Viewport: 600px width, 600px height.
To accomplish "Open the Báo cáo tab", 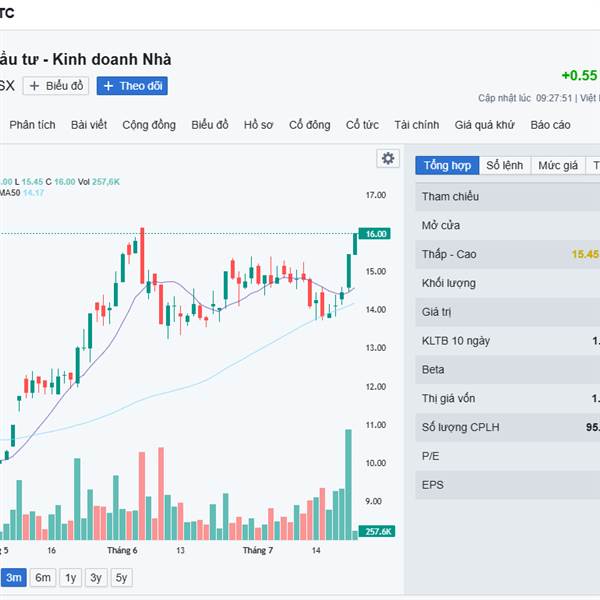I will coord(550,125).
